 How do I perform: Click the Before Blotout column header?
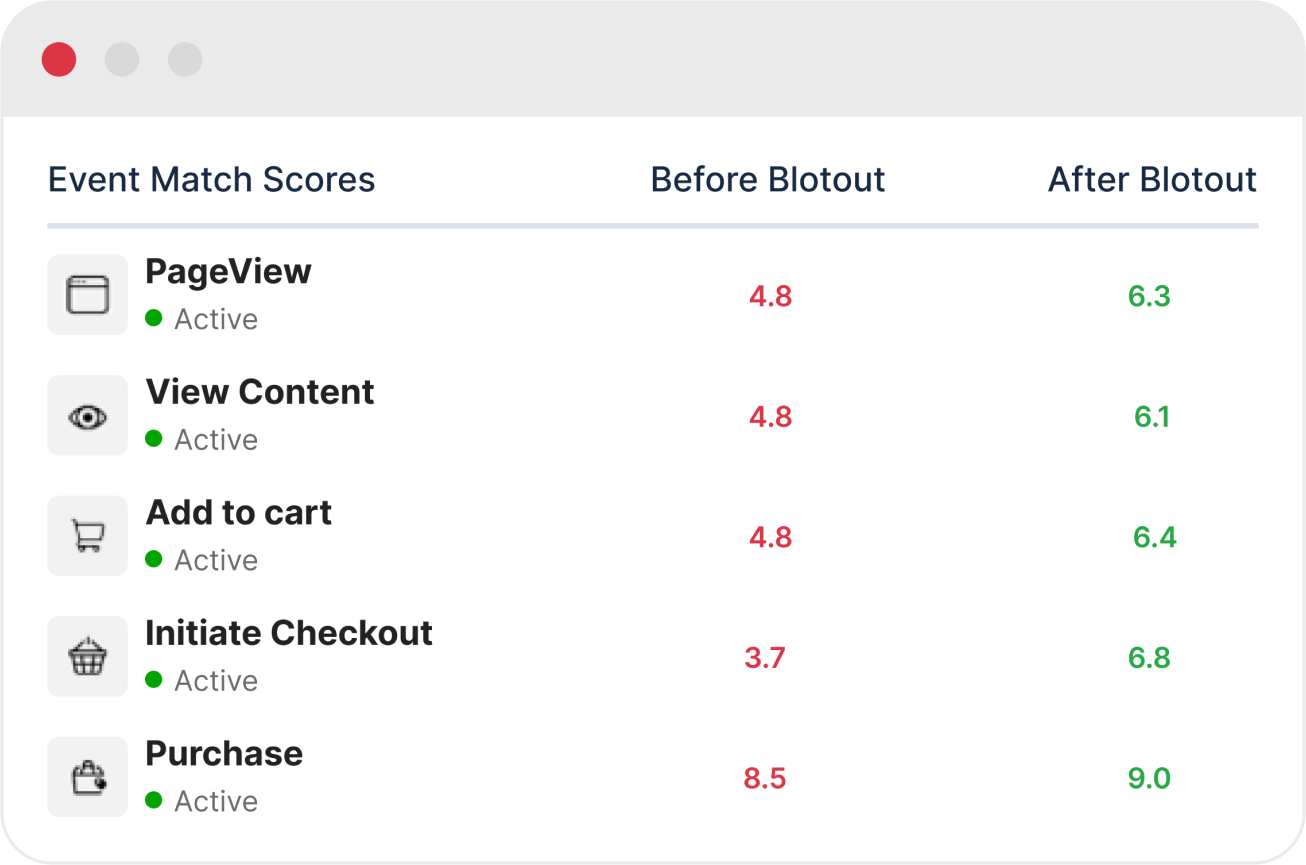pos(768,180)
